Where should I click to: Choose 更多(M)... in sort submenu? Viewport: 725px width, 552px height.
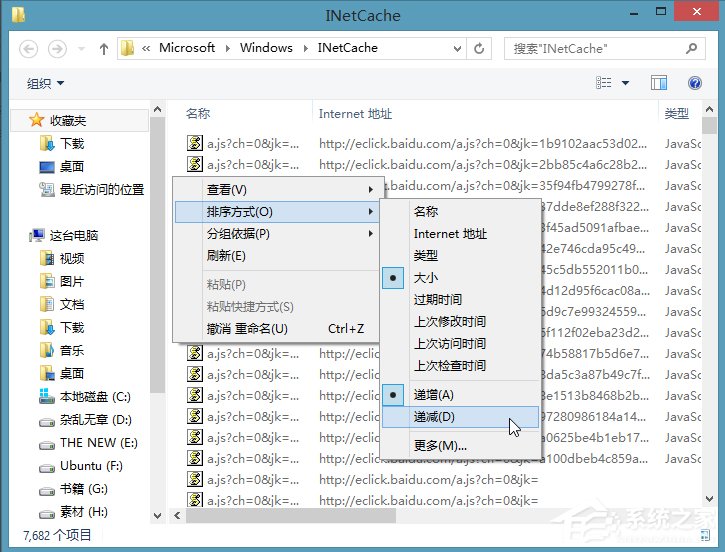coord(440,445)
